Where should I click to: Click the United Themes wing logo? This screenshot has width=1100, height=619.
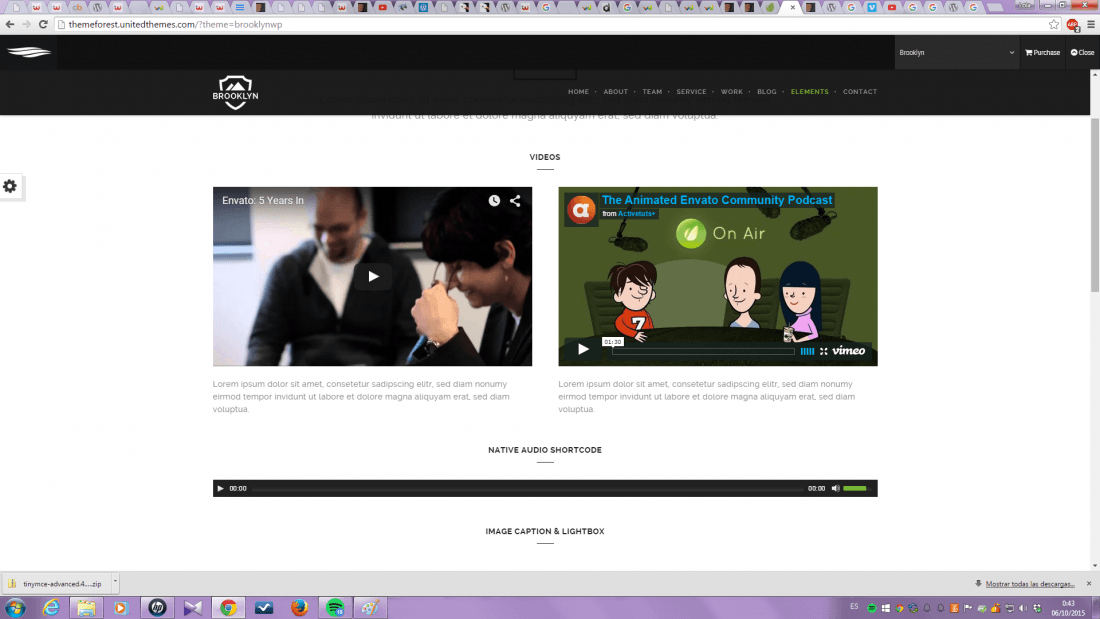[x=29, y=52]
